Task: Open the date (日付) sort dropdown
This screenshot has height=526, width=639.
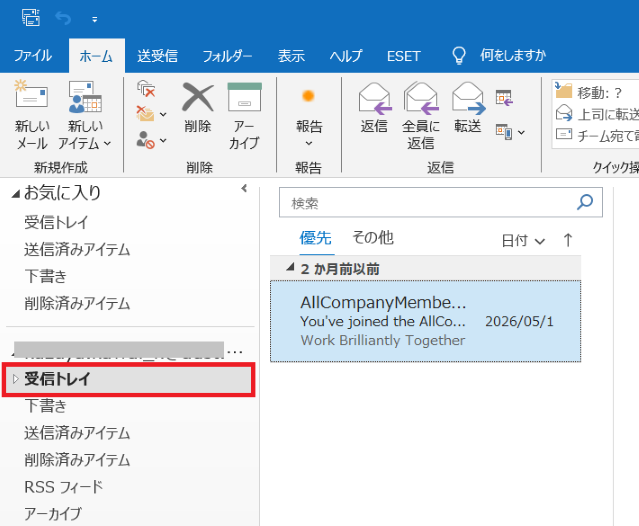Action: coord(523,240)
